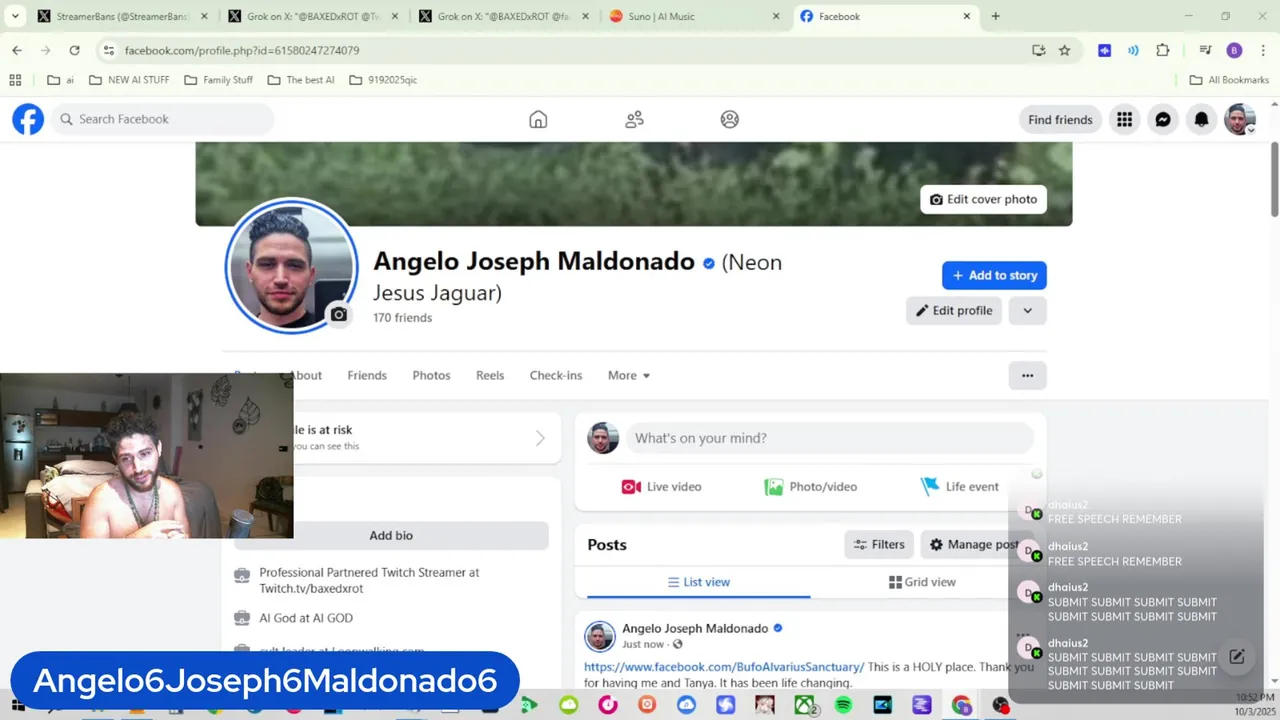Click the edit pencil icon in chat overlay
The height and width of the screenshot is (720, 1280).
[x=1237, y=657]
